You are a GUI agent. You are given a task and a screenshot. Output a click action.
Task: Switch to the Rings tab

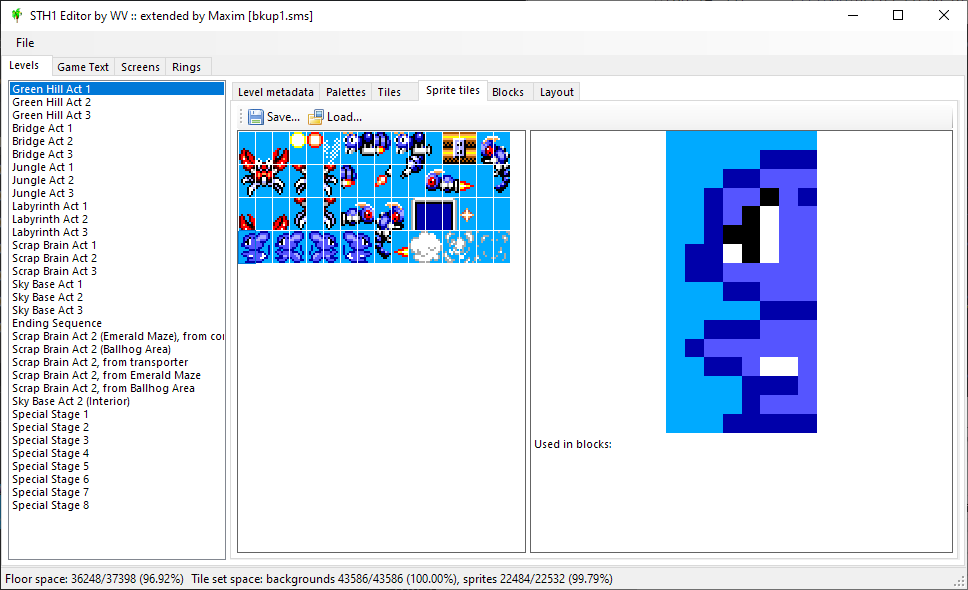[x=186, y=67]
